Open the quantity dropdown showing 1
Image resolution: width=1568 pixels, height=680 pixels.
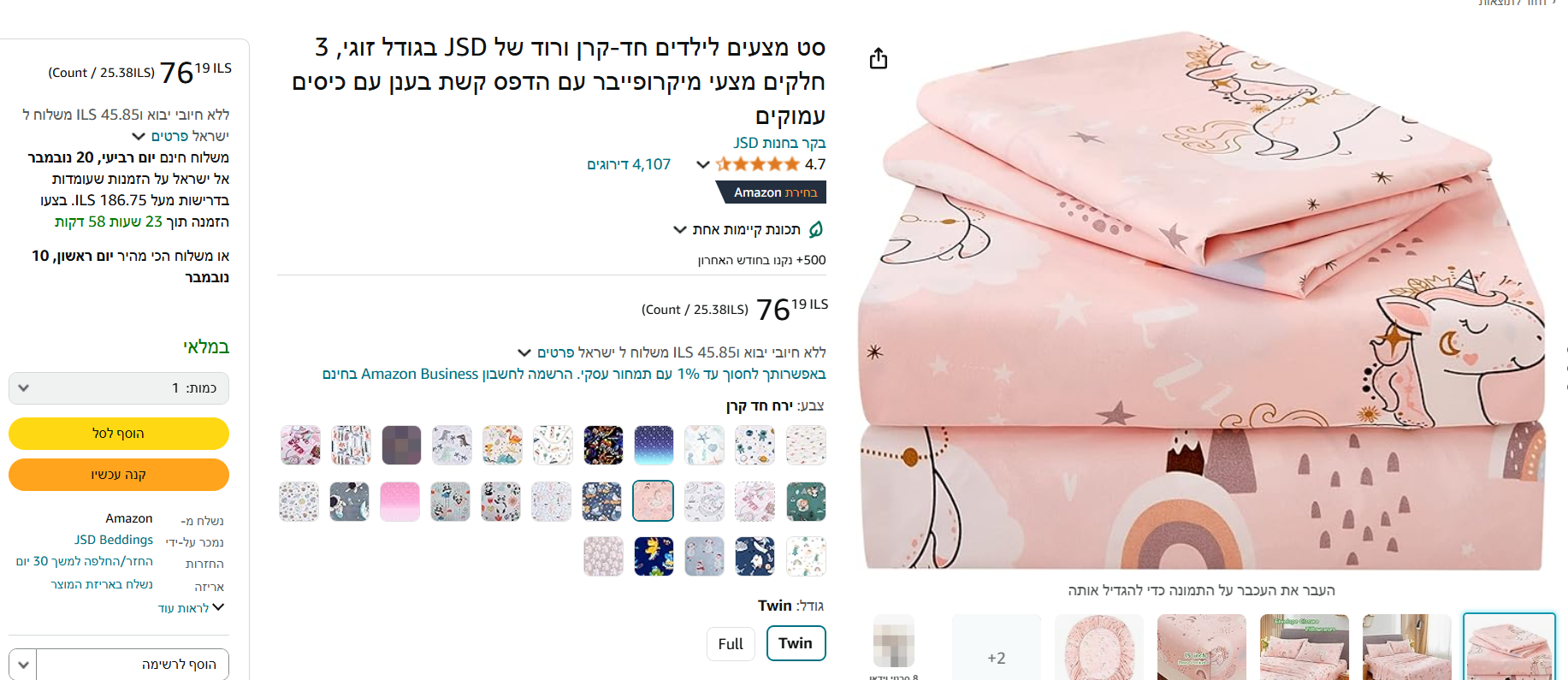point(119,388)
